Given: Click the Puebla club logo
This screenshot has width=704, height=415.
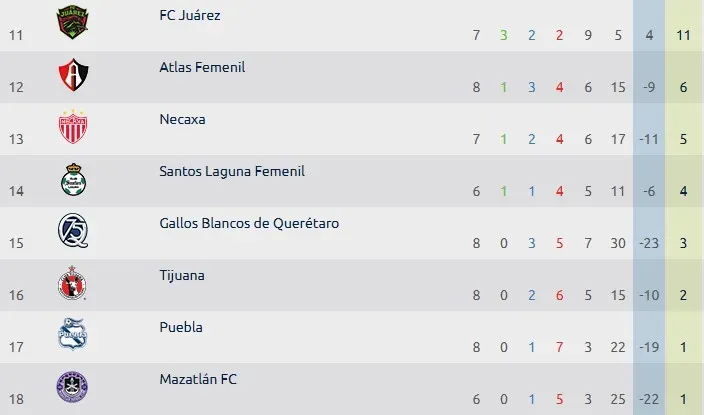Looking at the screenshot, I should point(73,335).
